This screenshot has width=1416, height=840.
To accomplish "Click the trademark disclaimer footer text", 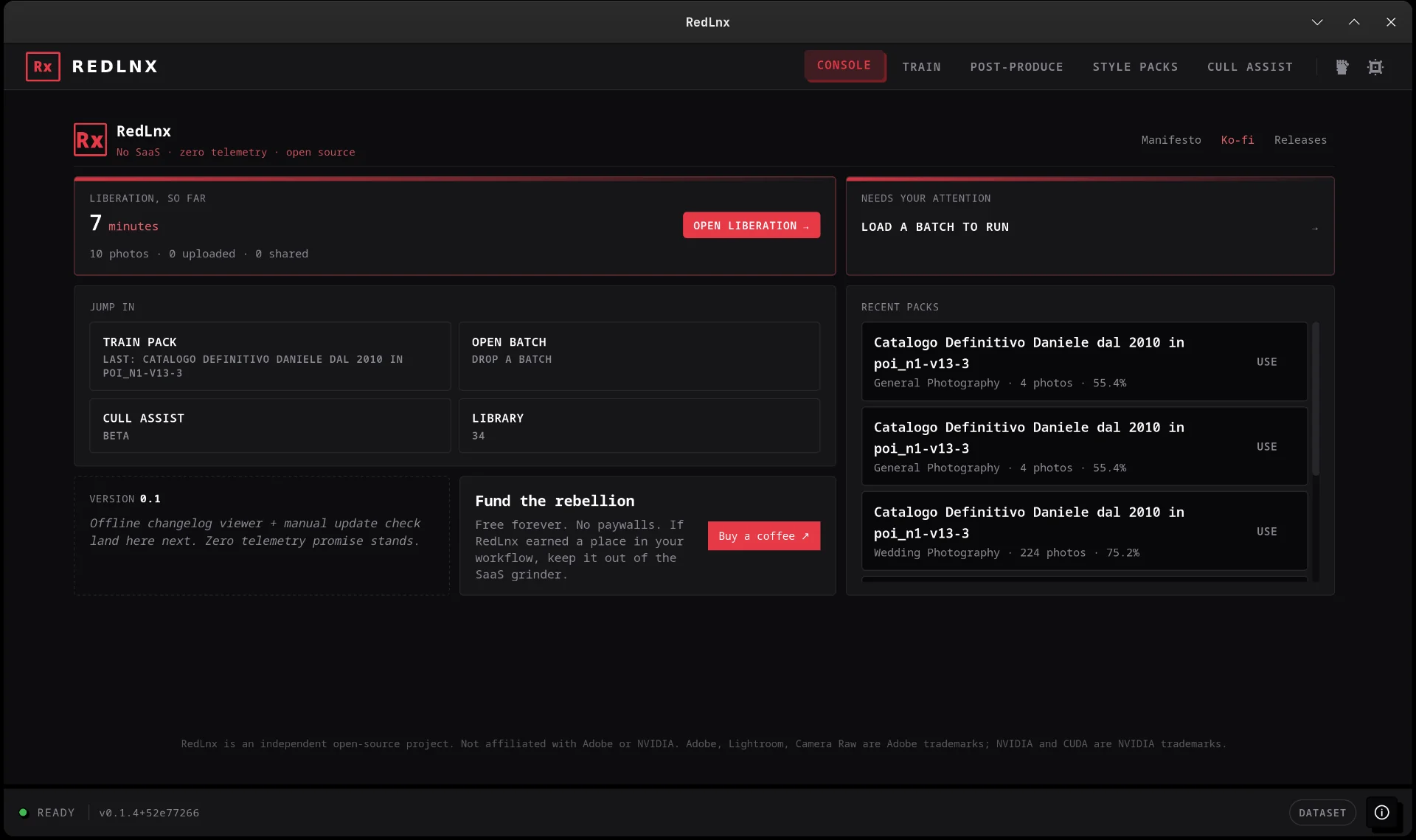I will coord(704,744).
